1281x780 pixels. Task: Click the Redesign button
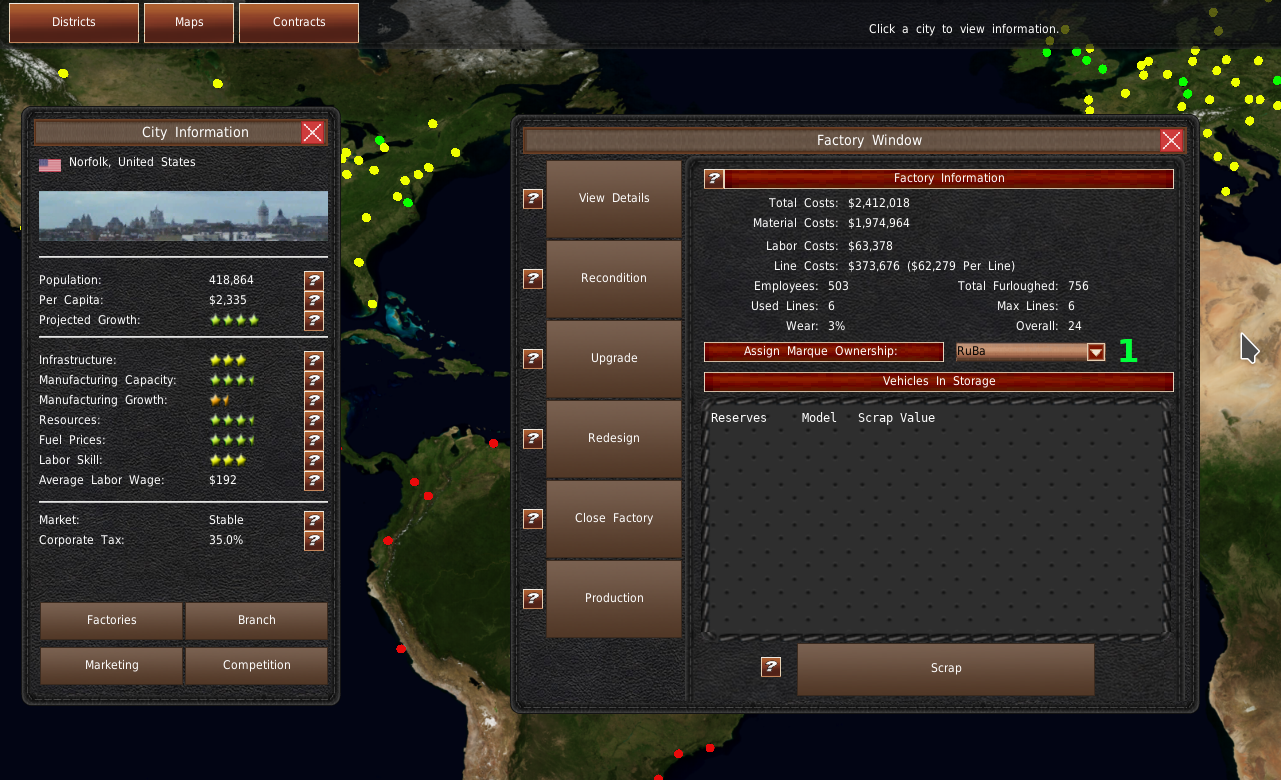(614, 439)
